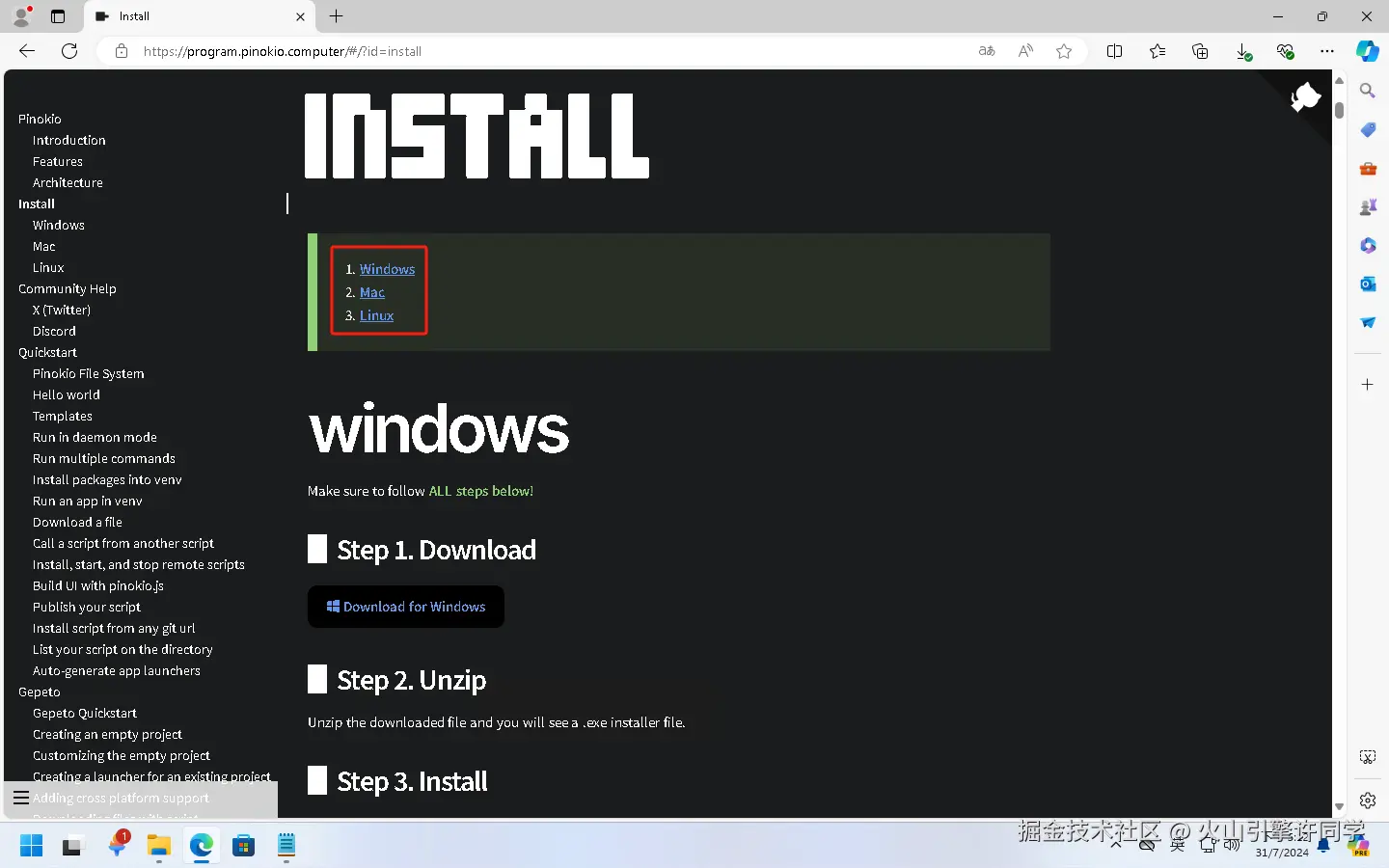Open the sidebar Outlook icon

1368,284
